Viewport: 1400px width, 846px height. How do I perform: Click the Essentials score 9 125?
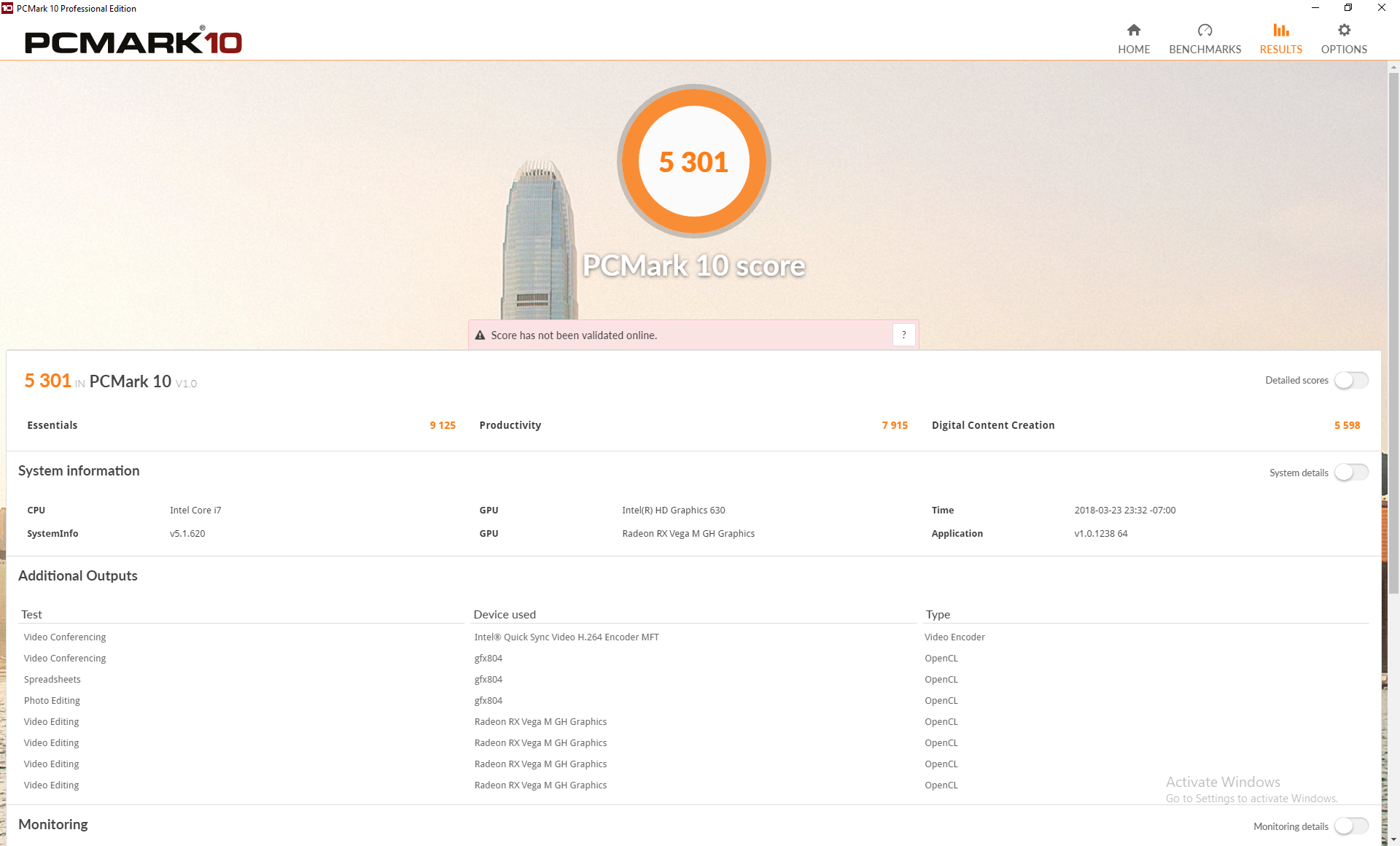442,425
